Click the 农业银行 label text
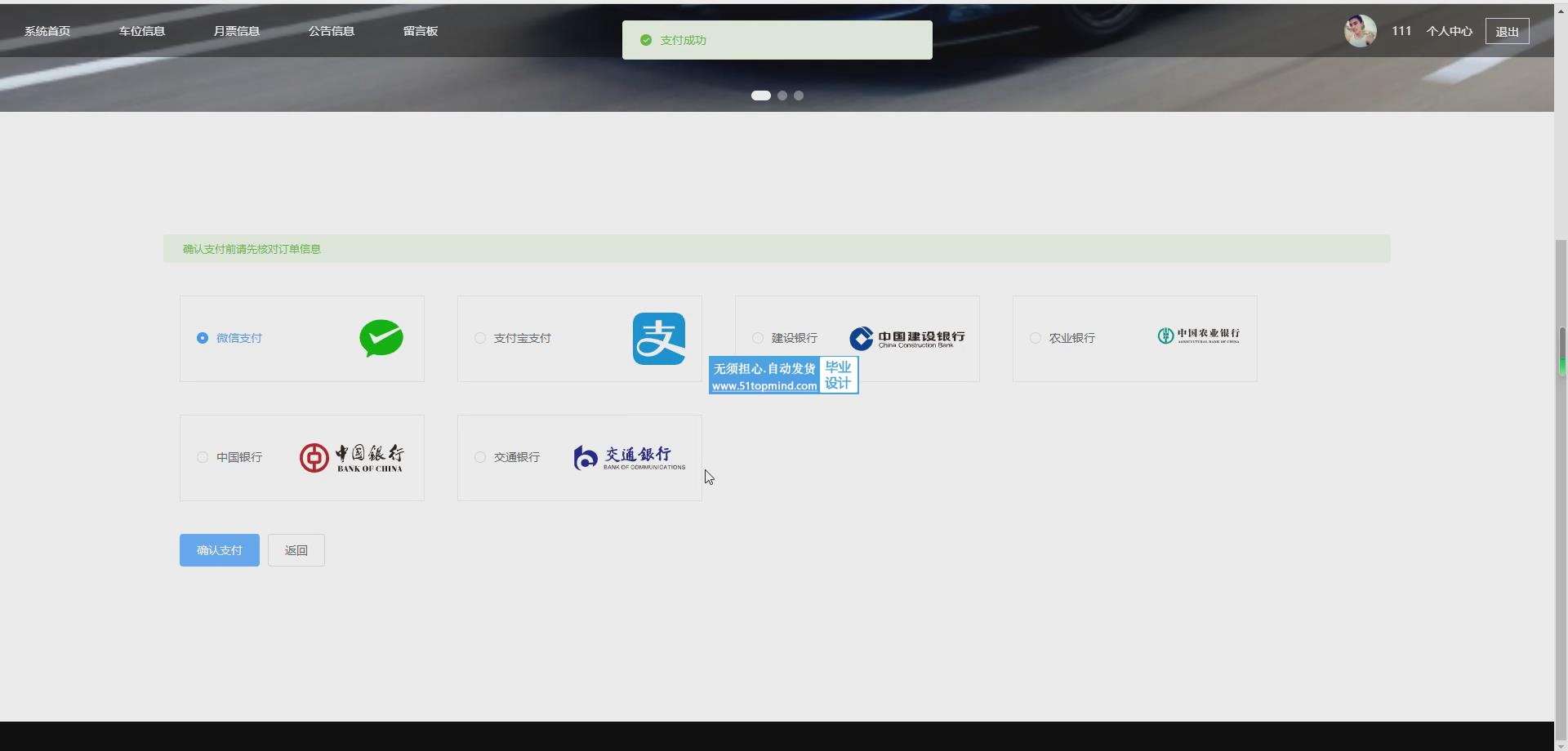The height and width of the screenshot is (751, 1568). (x=1072, y=338)
